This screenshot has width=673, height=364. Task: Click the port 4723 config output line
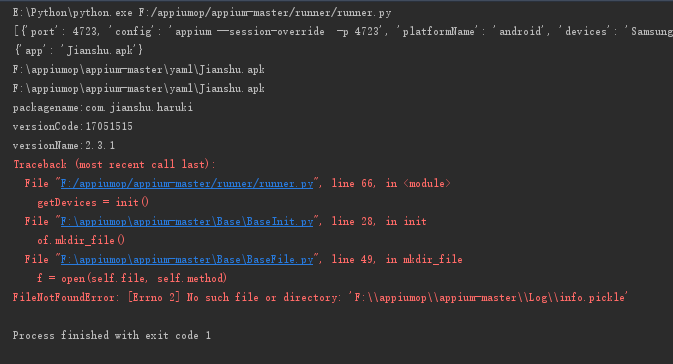tap(343, 32)
